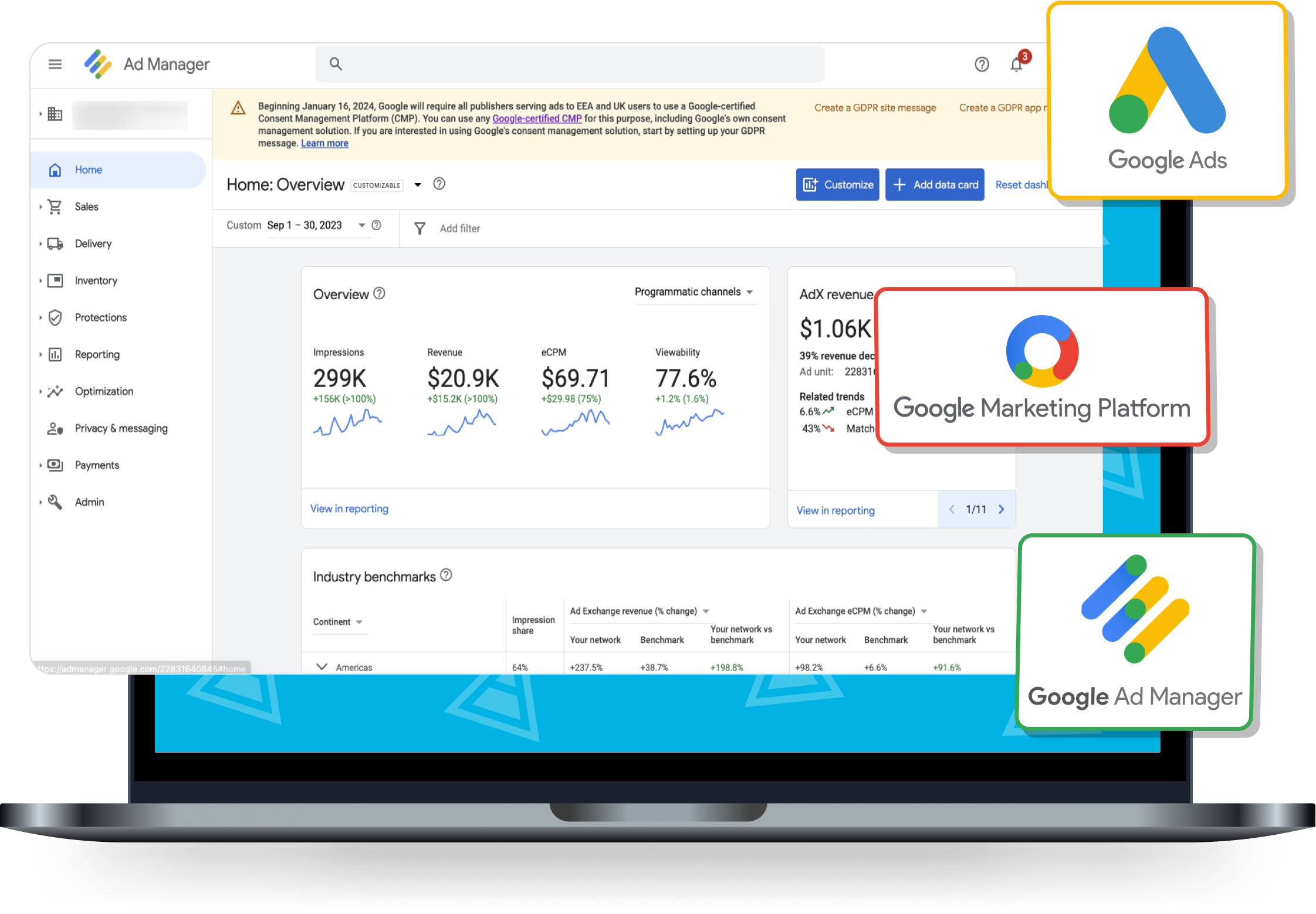The image size is (1316, 914).
Task: Click the Home house icon
Action: (x=55, y=170)
